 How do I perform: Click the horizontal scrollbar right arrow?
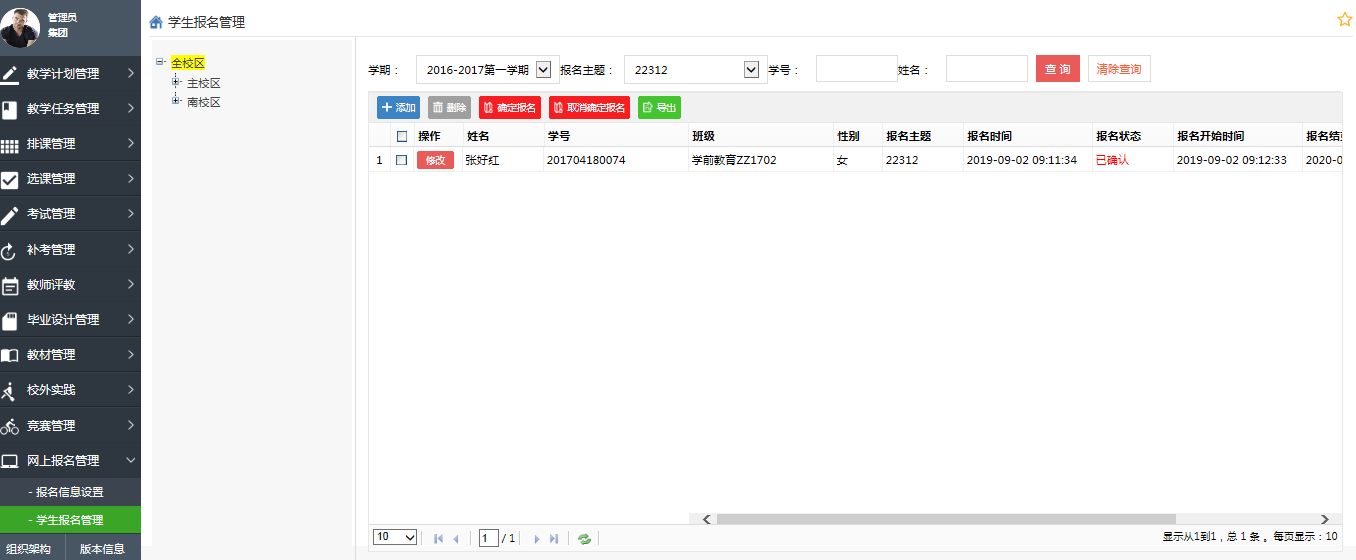tap(1325, 519)
